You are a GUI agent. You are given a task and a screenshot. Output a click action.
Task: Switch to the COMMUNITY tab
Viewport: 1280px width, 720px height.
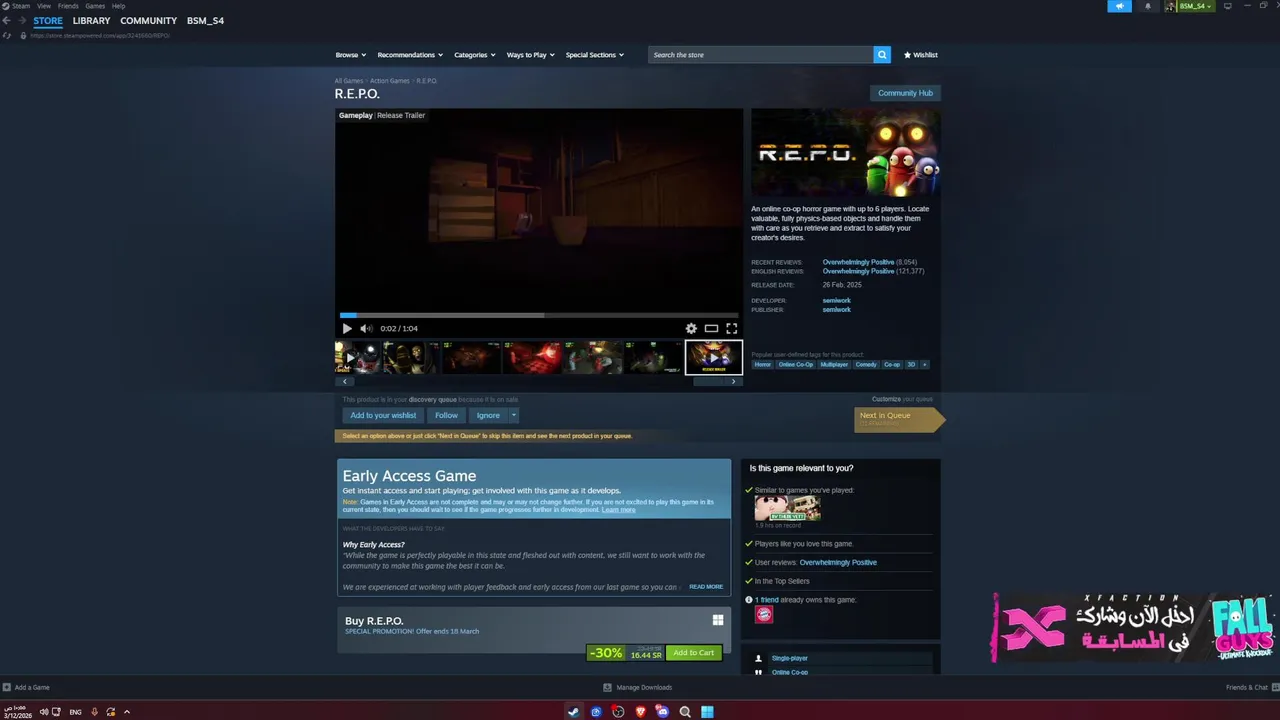pyautogui.click(x=148, y=21)
